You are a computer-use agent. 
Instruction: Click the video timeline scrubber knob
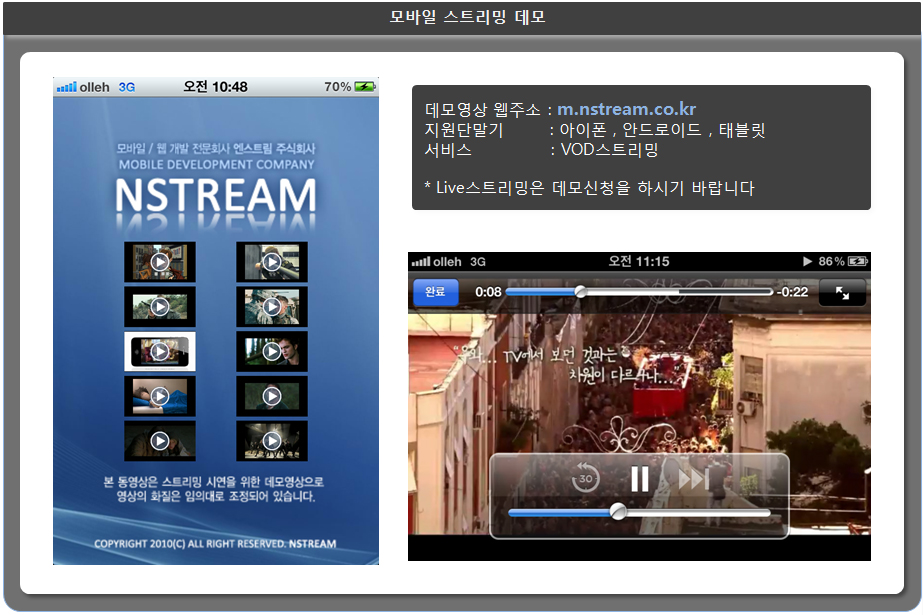tap(580, 292)
